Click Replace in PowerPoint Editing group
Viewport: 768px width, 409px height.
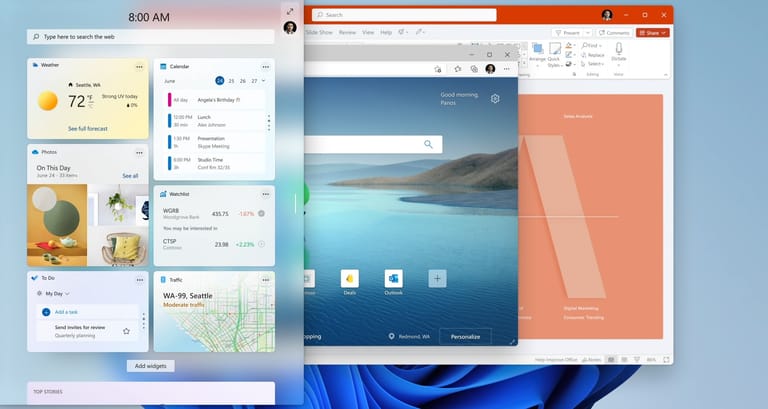(x=593, y=55)
